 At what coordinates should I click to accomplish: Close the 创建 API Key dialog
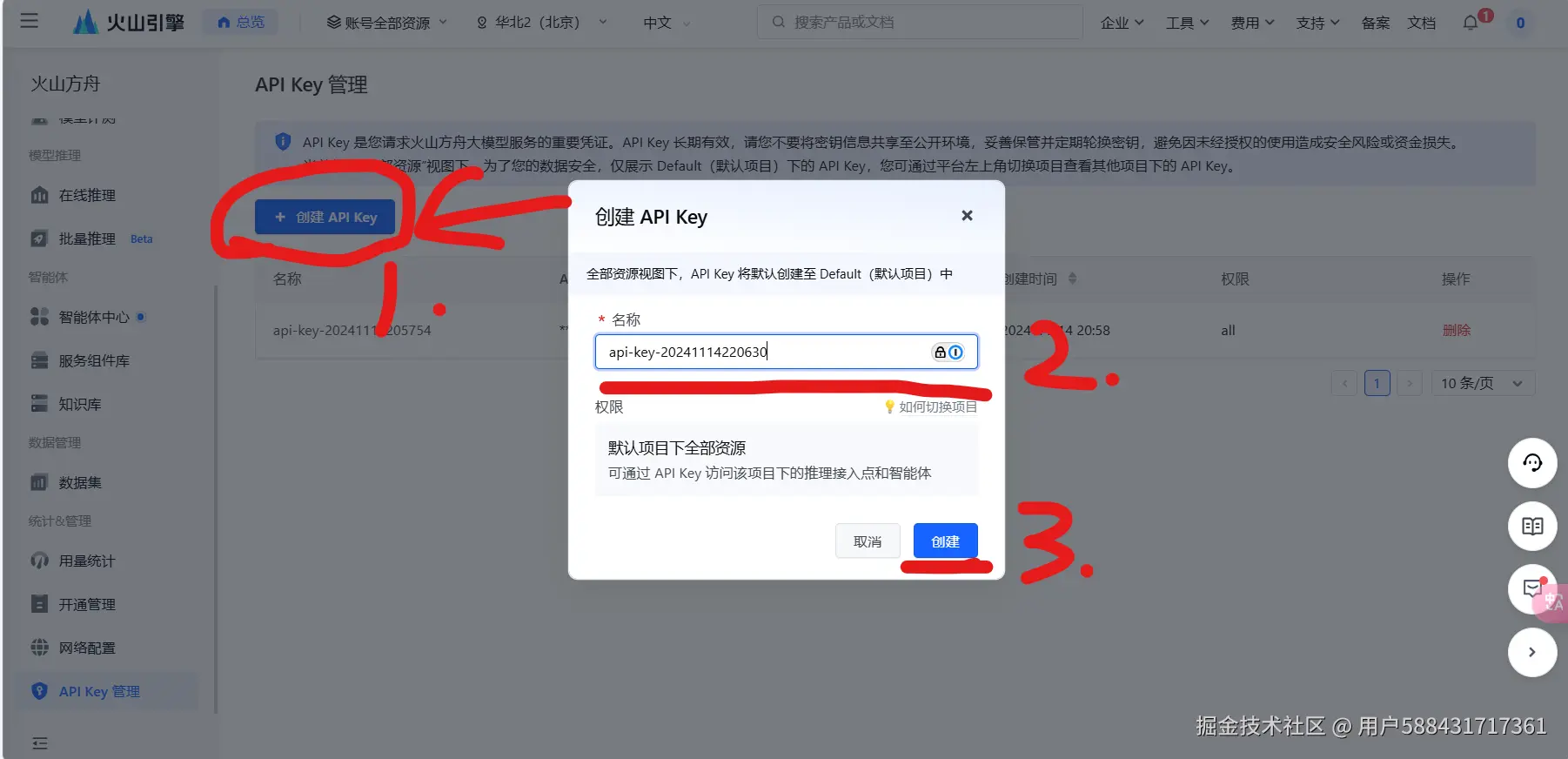[x=967, y=215]
